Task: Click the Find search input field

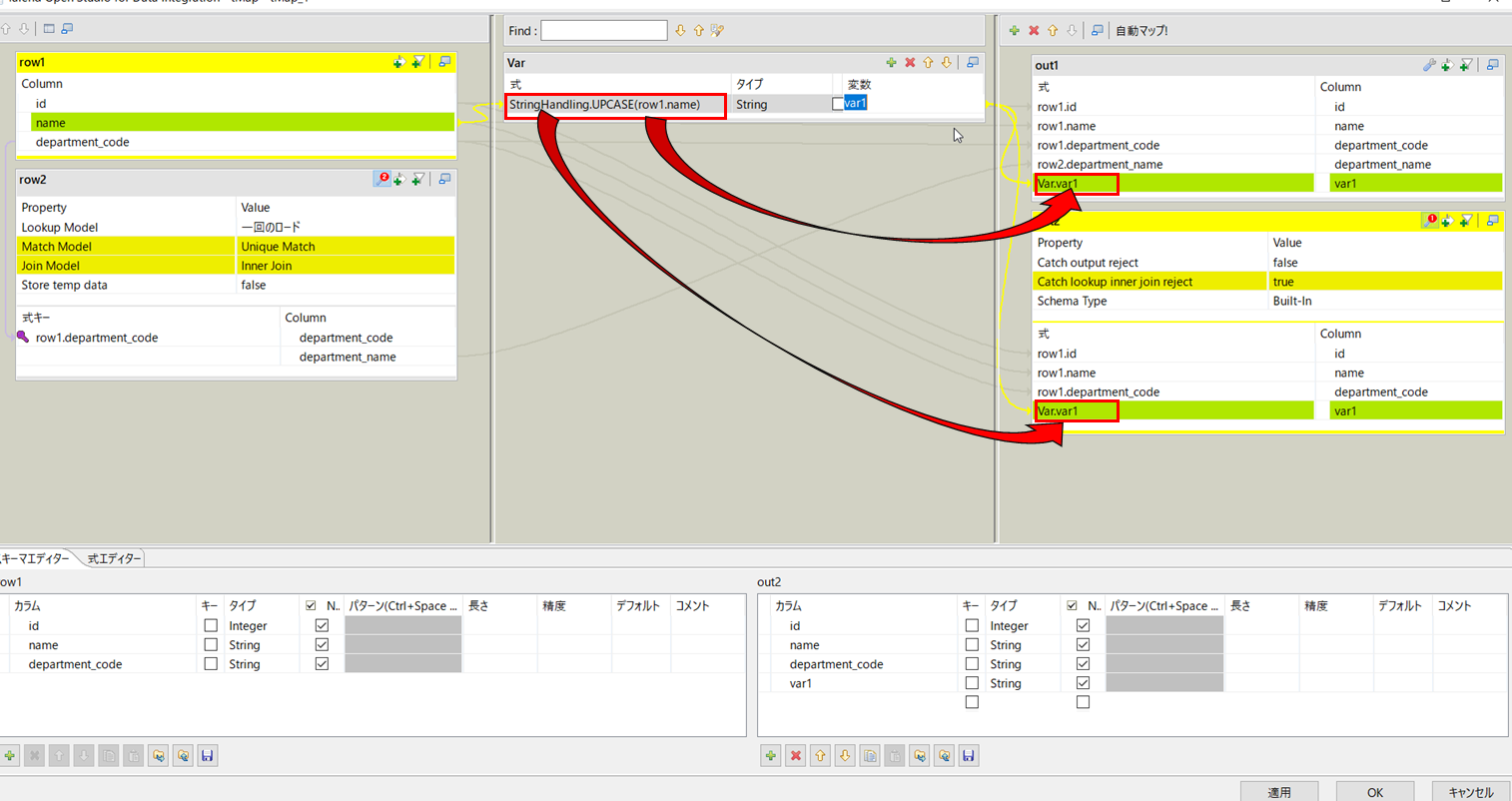Action: click(x=604, y=31)
